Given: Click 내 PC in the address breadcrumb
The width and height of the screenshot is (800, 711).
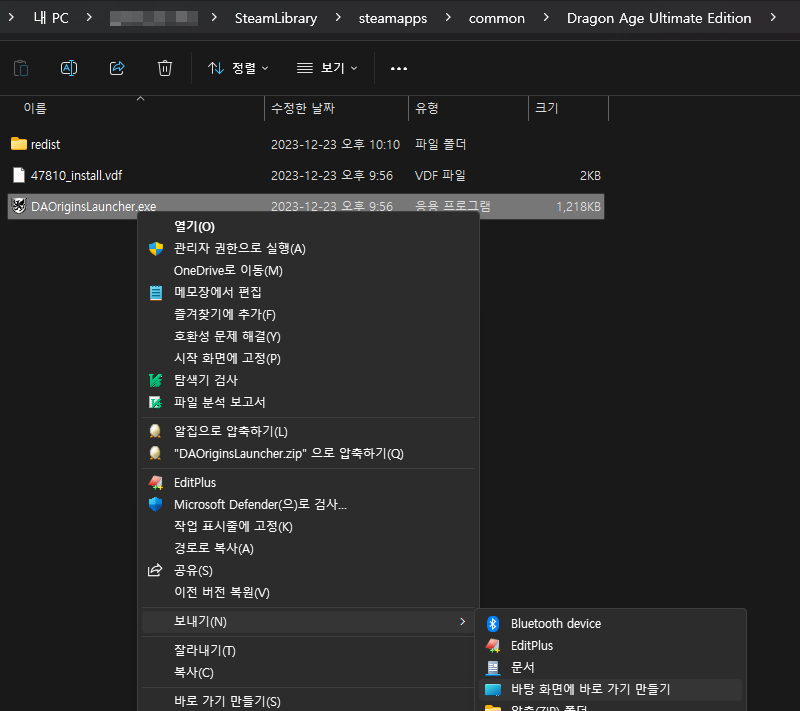Looking at the screenshot, I should (x=51, y=18).
